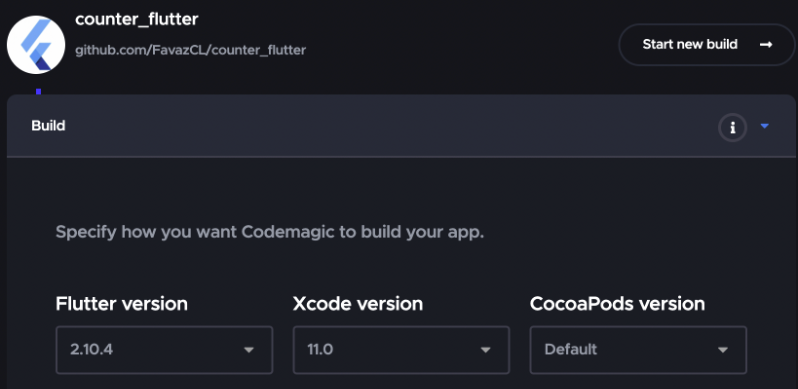Open the Build section info icon

click(732, 127)
